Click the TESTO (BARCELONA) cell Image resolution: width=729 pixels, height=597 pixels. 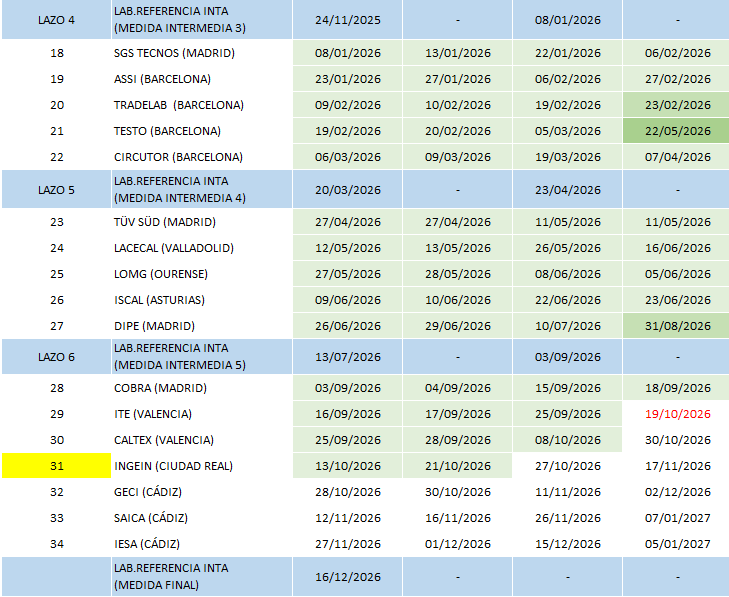tap(202, 131)
